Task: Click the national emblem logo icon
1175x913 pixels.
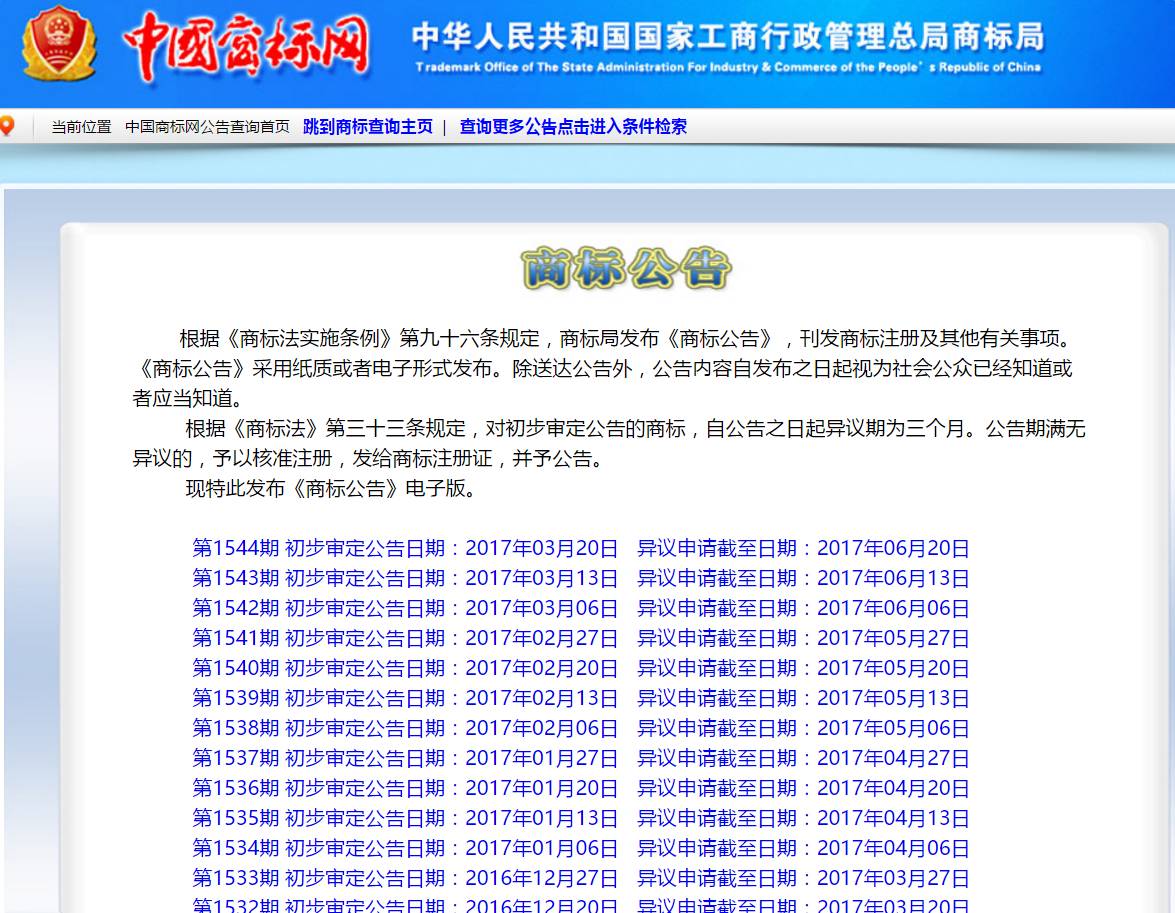Action: click(60, 45)
